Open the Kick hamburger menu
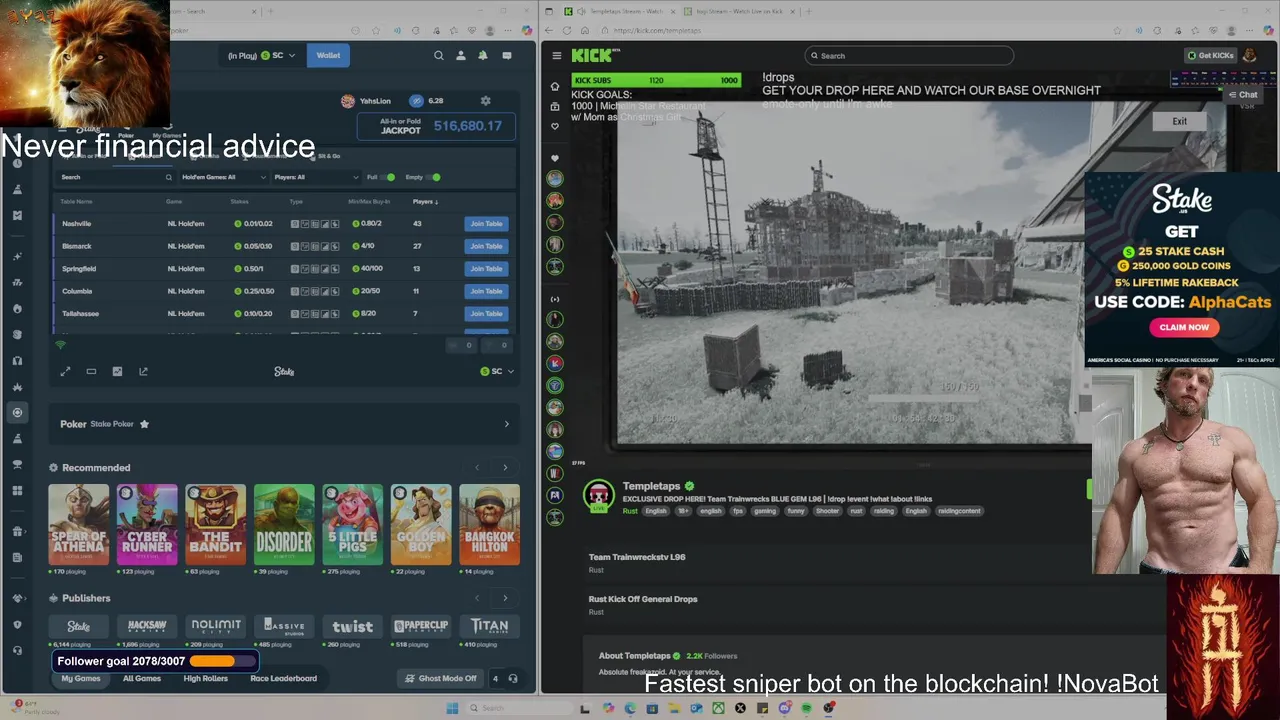This screenshot has width=1280, height=720. [x=557, y=56]
